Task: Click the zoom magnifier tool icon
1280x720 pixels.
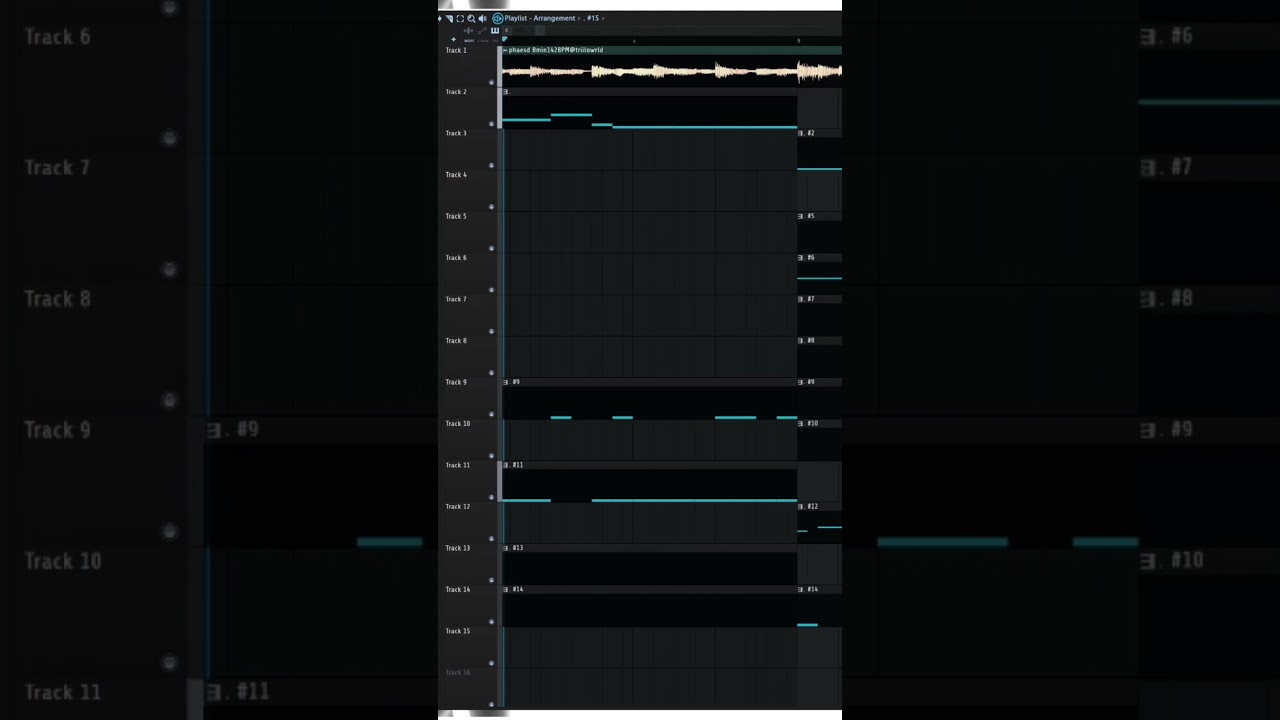Action: click(x=471, y=18)
